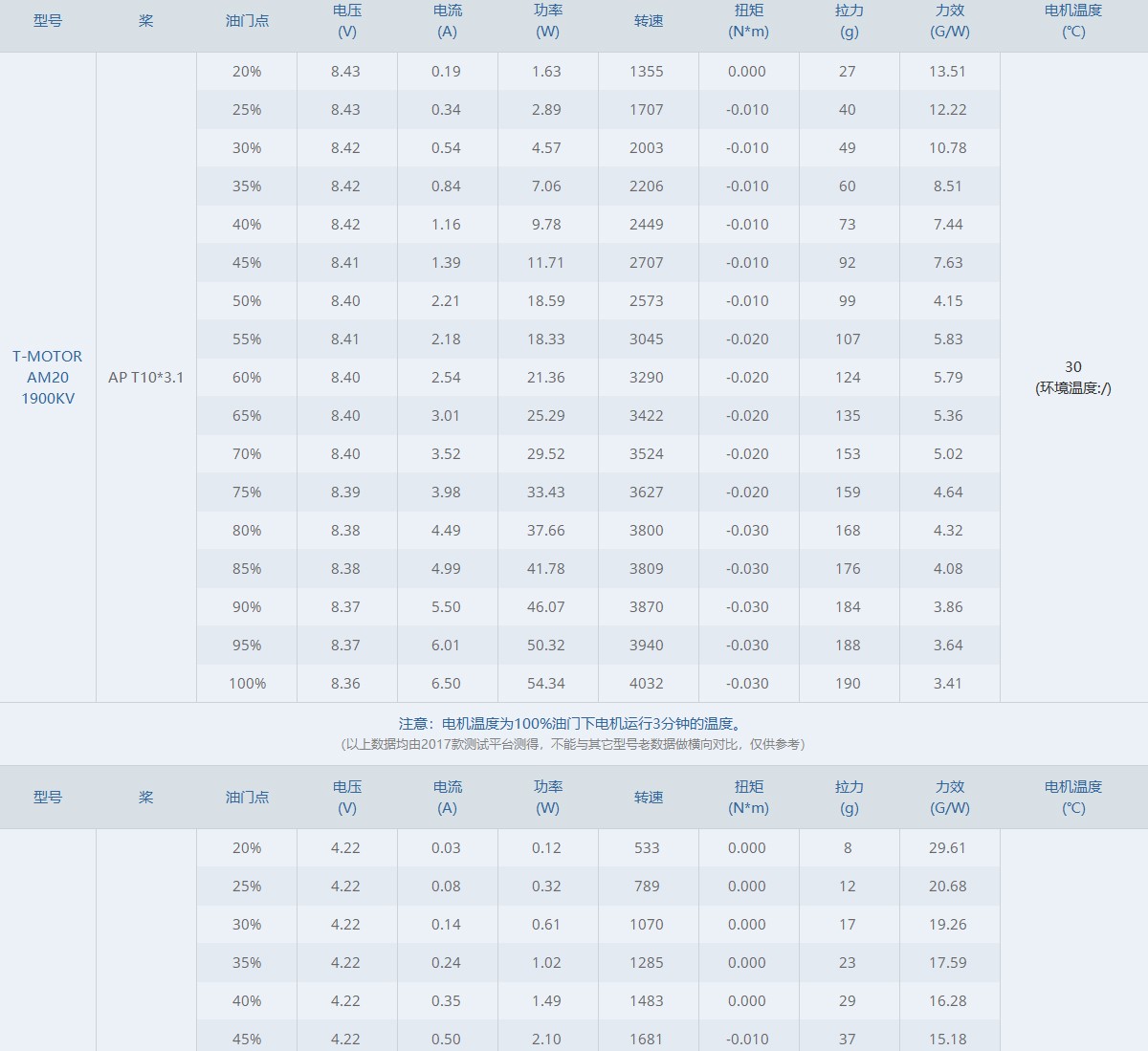
Task: Click RPM value 533
Action: click(647, 847)
